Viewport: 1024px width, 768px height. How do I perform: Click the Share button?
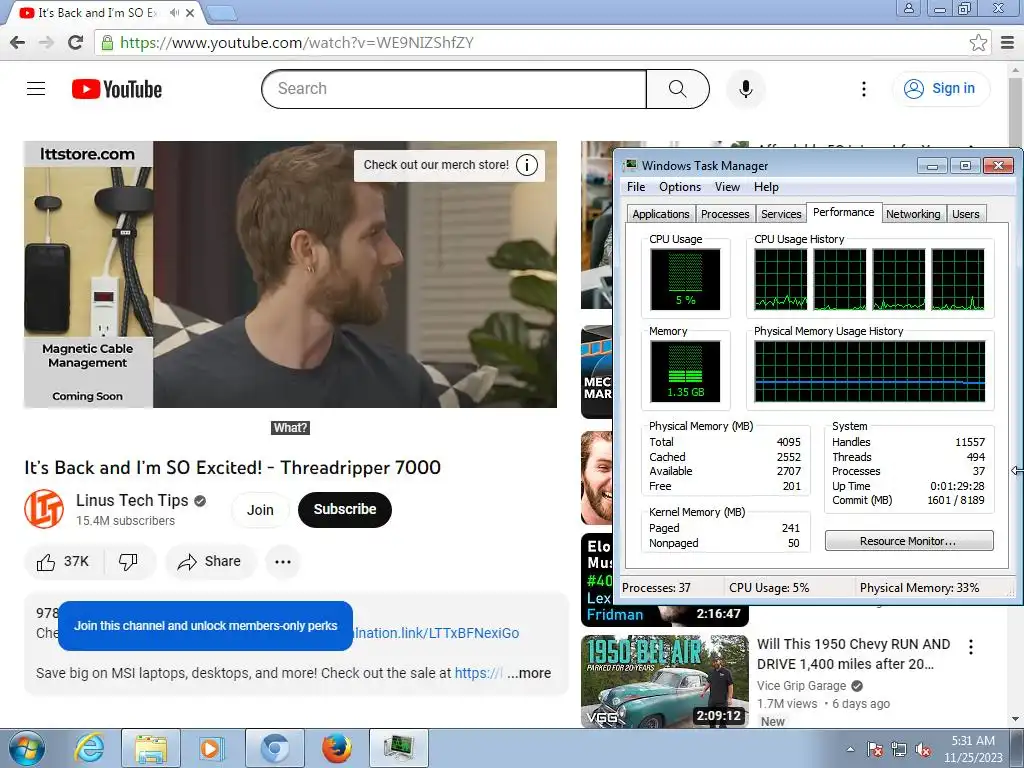[x=210, y=562]
